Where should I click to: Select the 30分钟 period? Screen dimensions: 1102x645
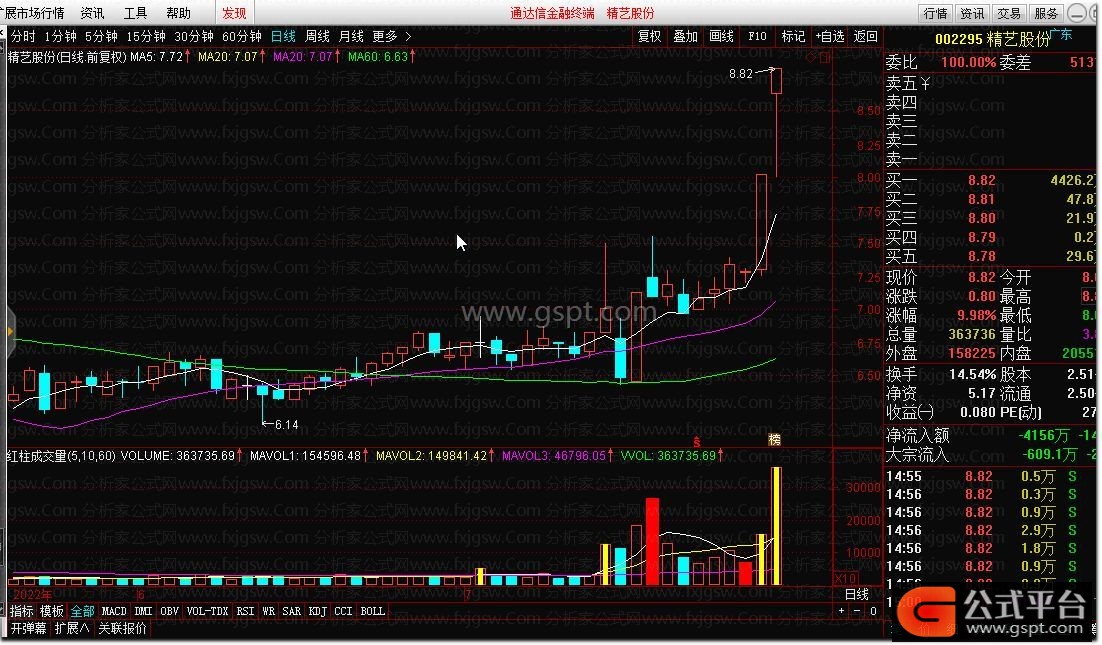[193, 36]
